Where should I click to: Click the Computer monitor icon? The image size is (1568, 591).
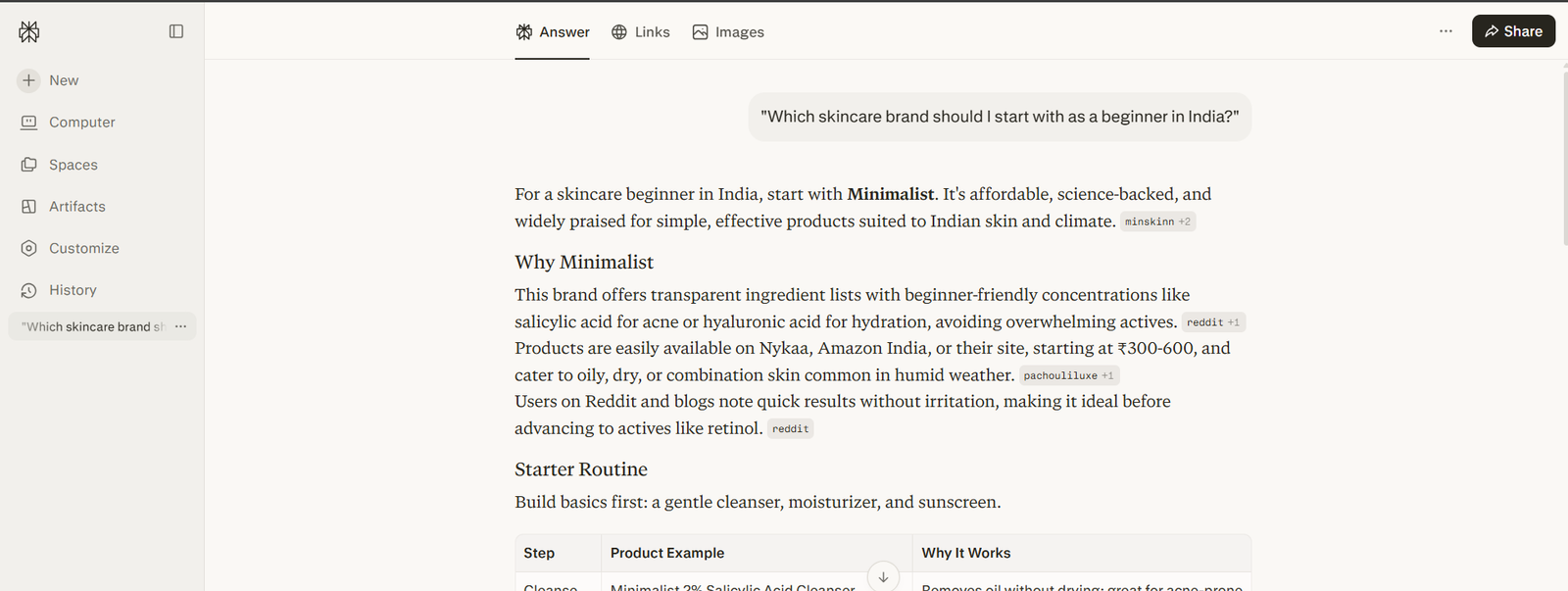tap(29, 123)
